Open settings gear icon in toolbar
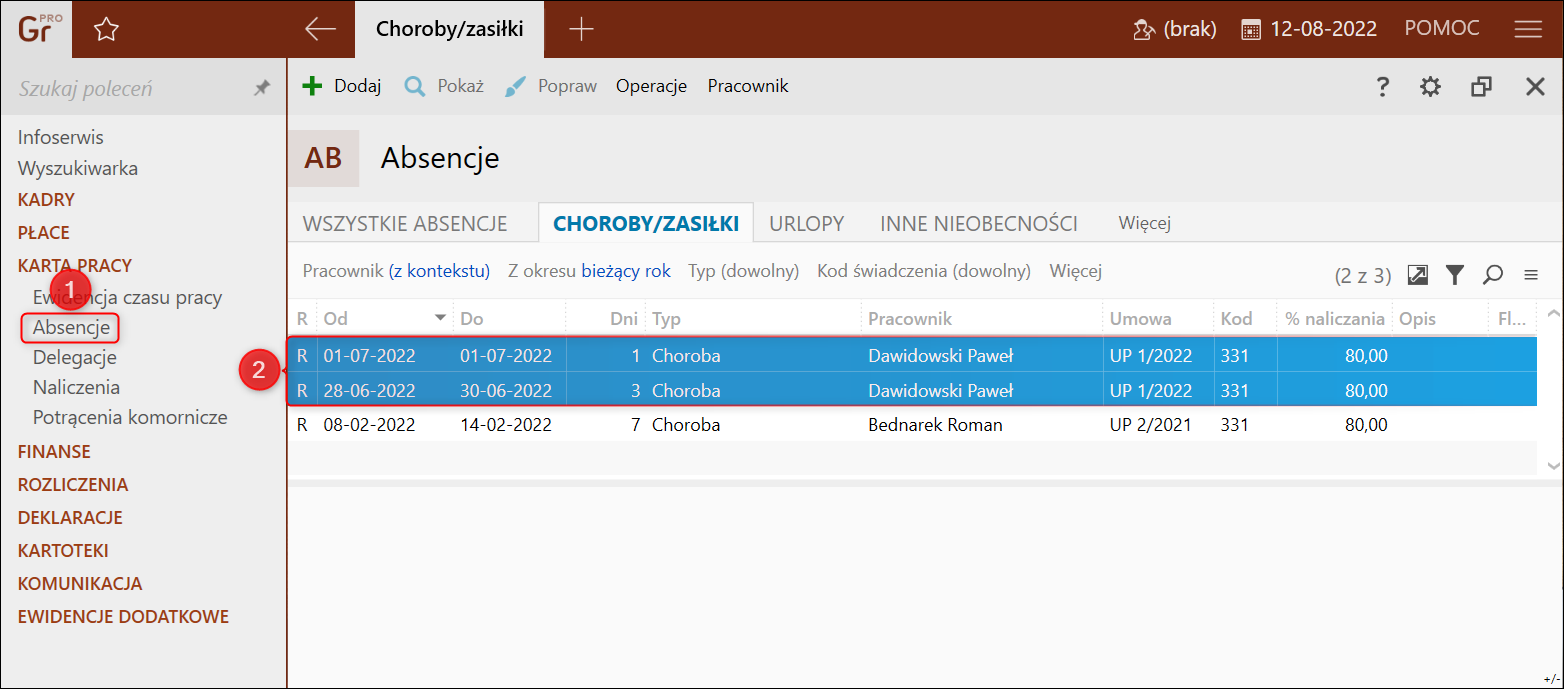 pos(1431,87)
